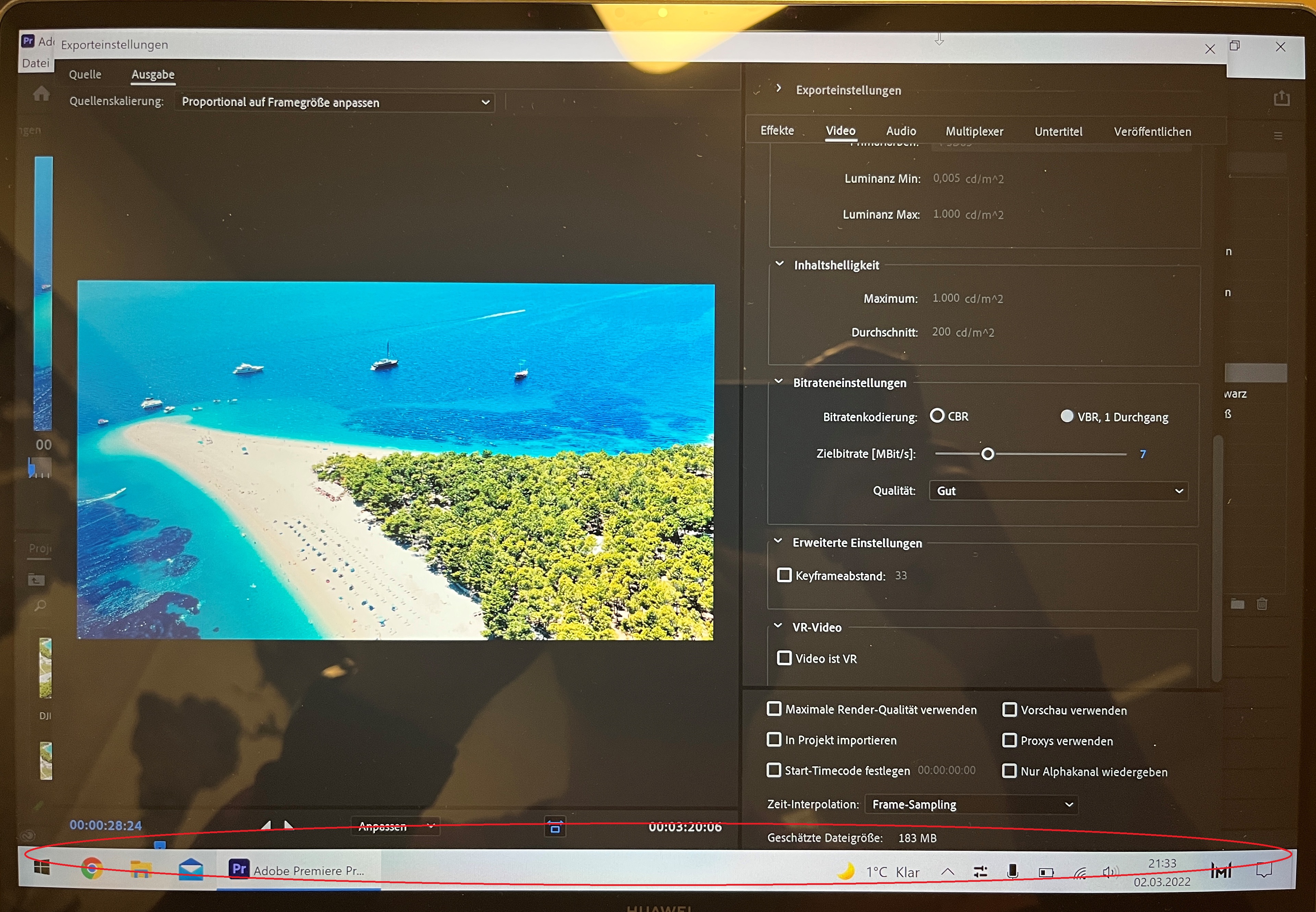Click the trash icon in the right panel

tap(1262, 604)
